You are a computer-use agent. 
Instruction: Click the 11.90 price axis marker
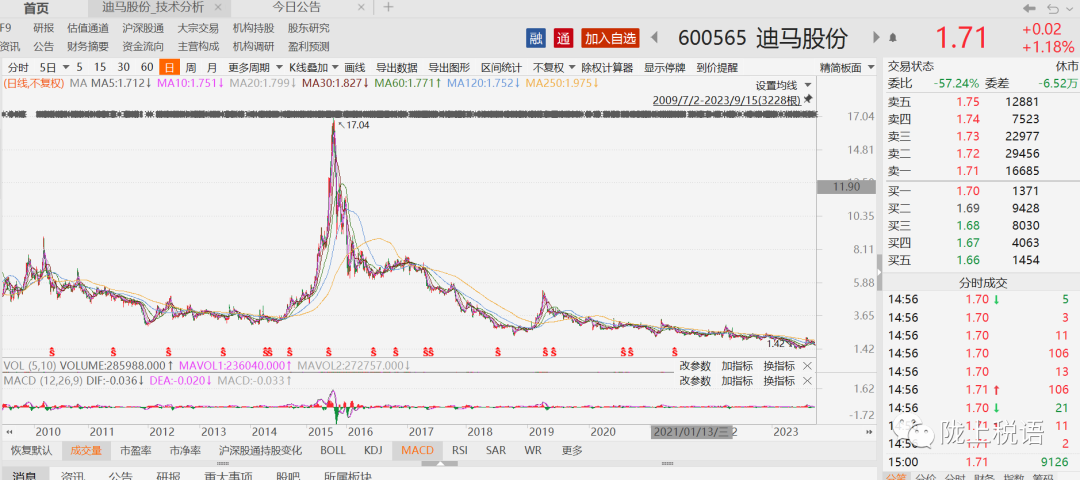pyautogui.click(x=847, y=187)
